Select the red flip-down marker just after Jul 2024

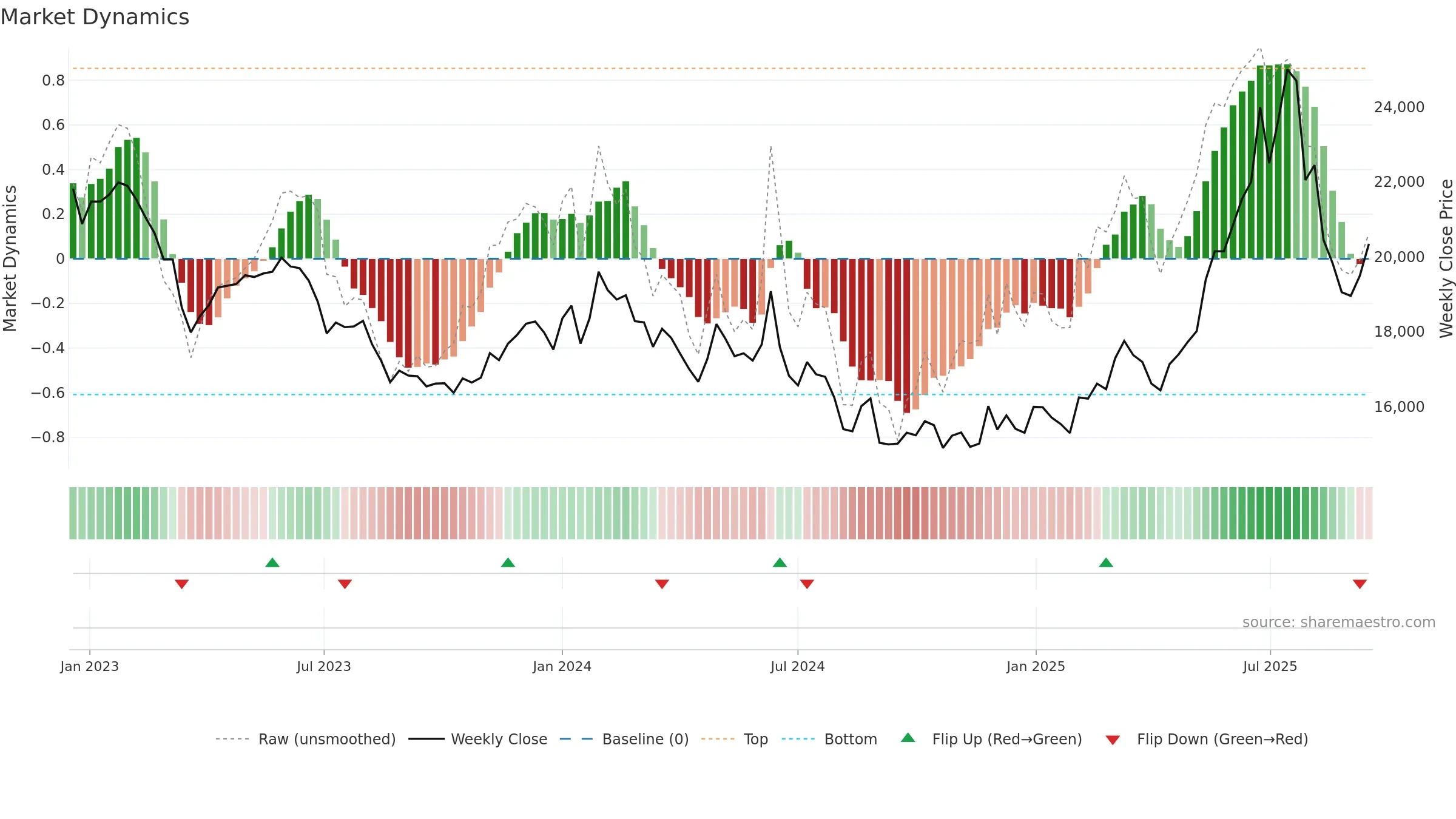[807, 584]
